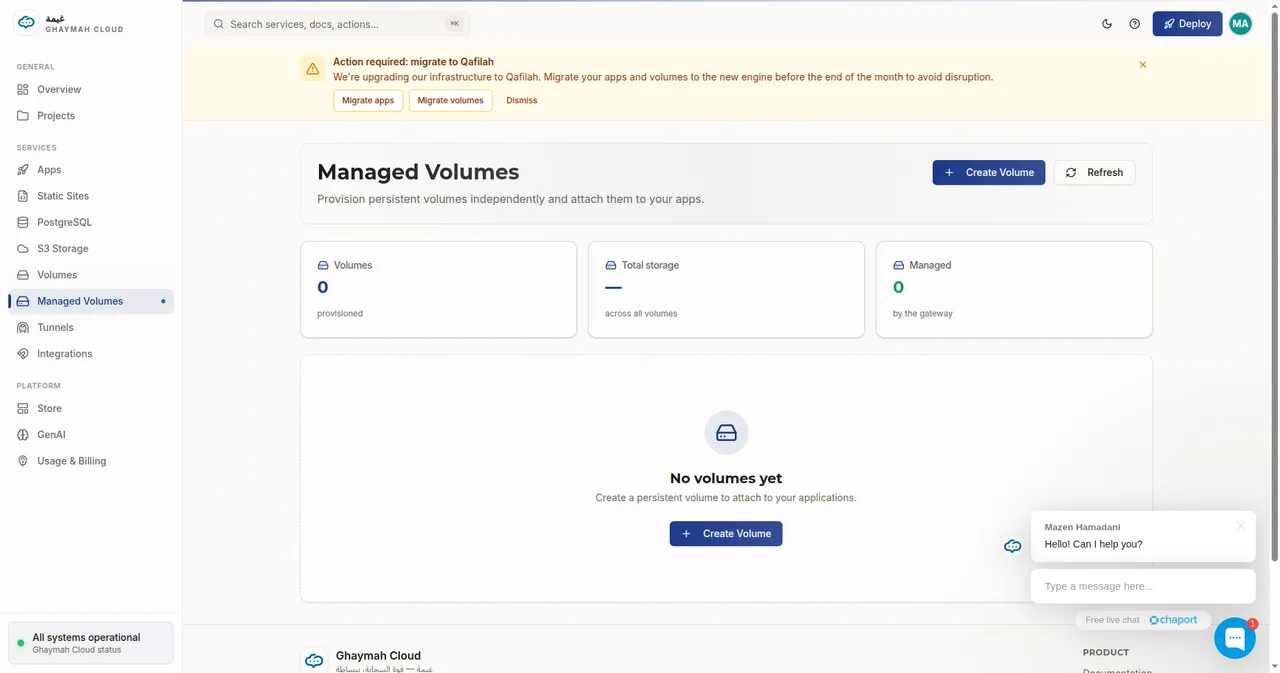Click the Volumes sidebar icon
The width and height of the screenshot is (1280, 673).
(23, 275)
